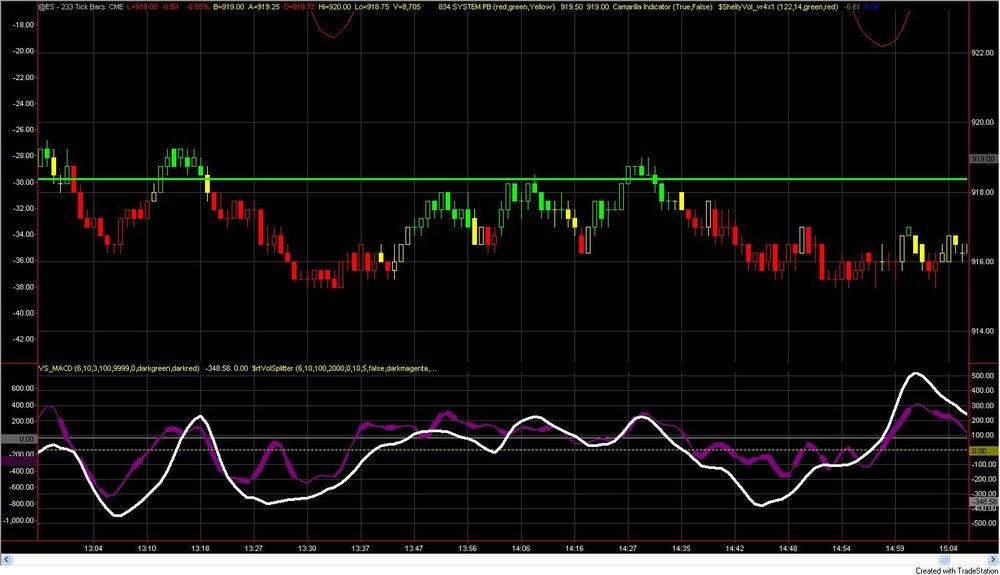Click the 'Camarilla Indicator (True,False)' label

tap(663, 7)
